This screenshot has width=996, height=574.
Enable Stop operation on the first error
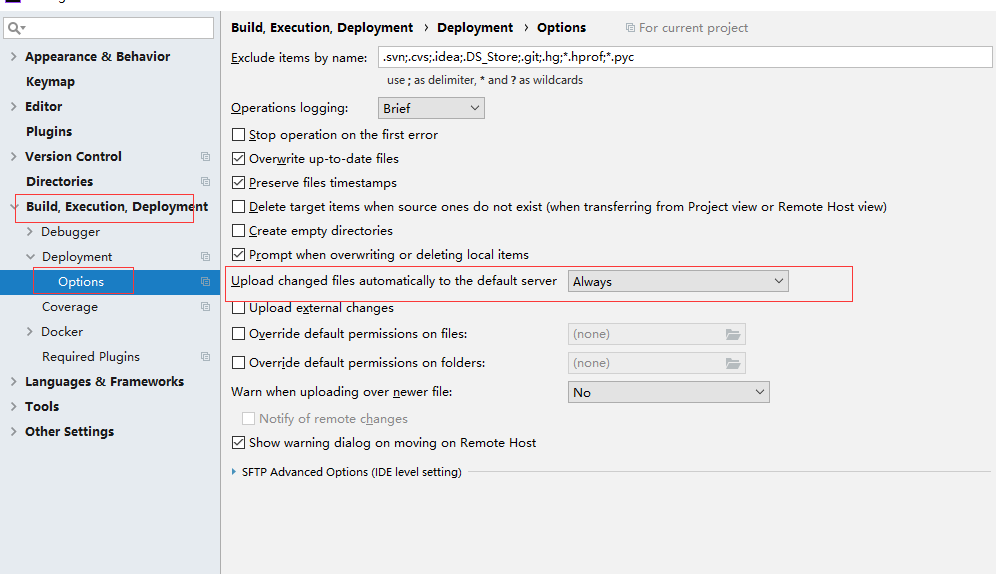tap(238, 135)
